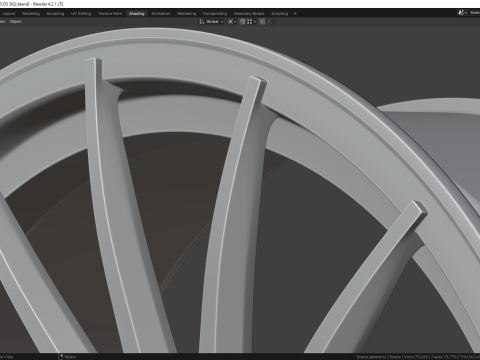Switch to the Modeling workspace tab
This screenshot has width=480, height=360.
pos(31,14)
